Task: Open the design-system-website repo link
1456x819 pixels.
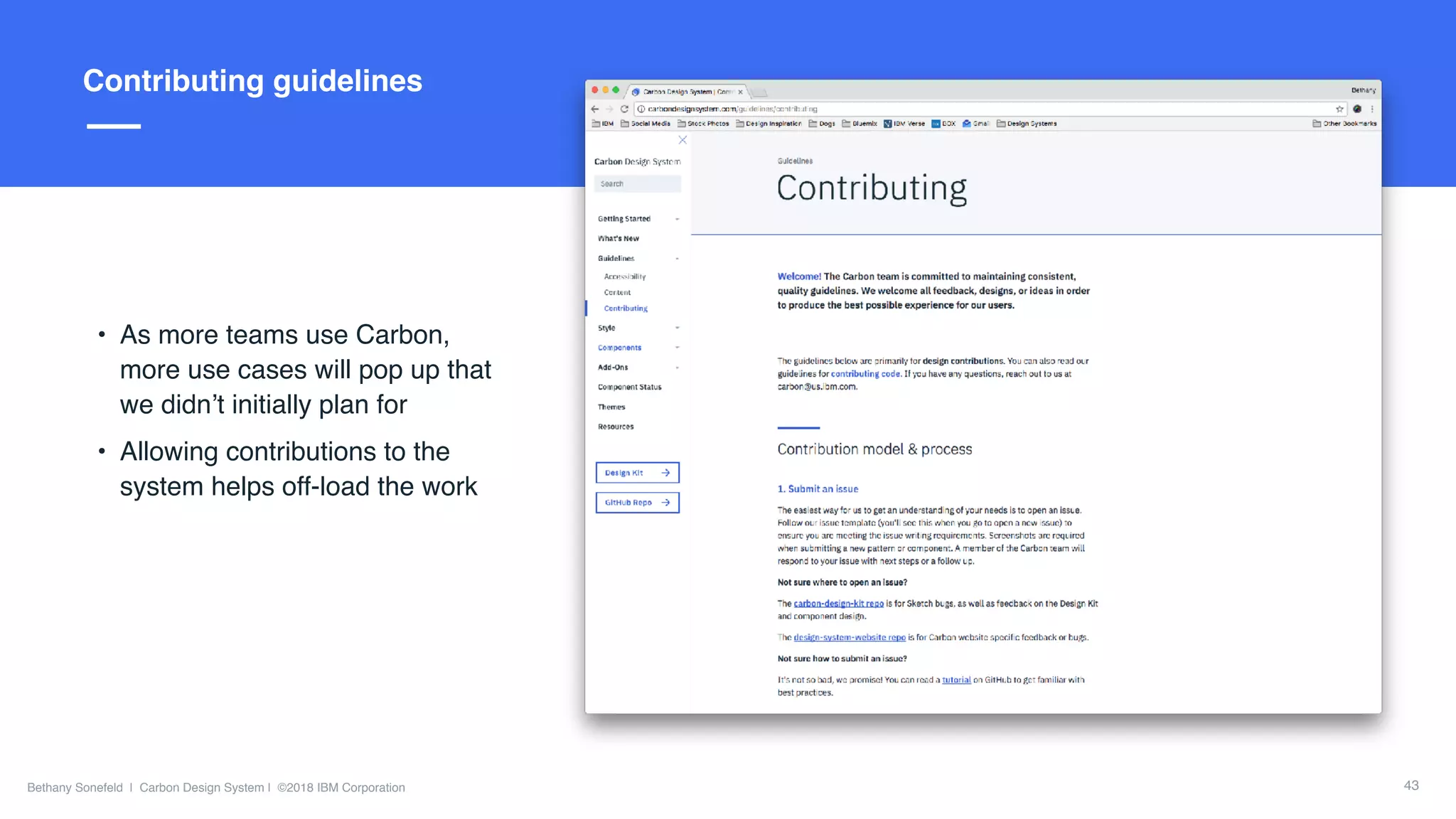Action: pyautogui.click(x=850, y=638)
